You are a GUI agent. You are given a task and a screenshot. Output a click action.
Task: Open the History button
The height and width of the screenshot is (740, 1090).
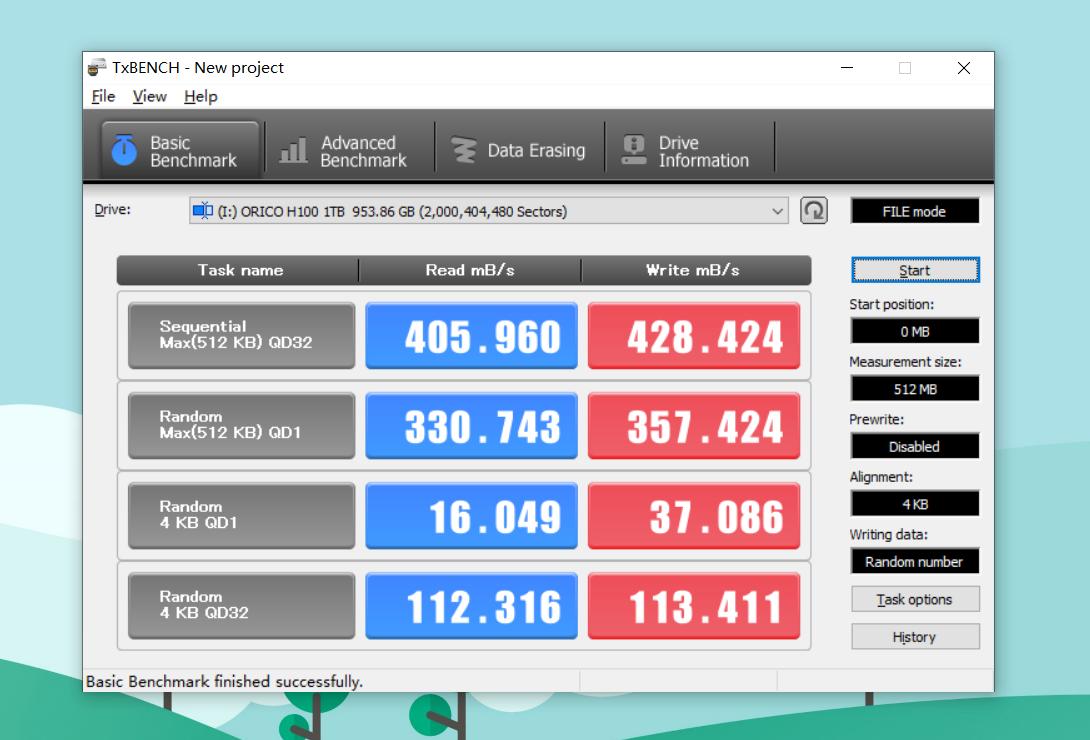(x=914, y=637)
